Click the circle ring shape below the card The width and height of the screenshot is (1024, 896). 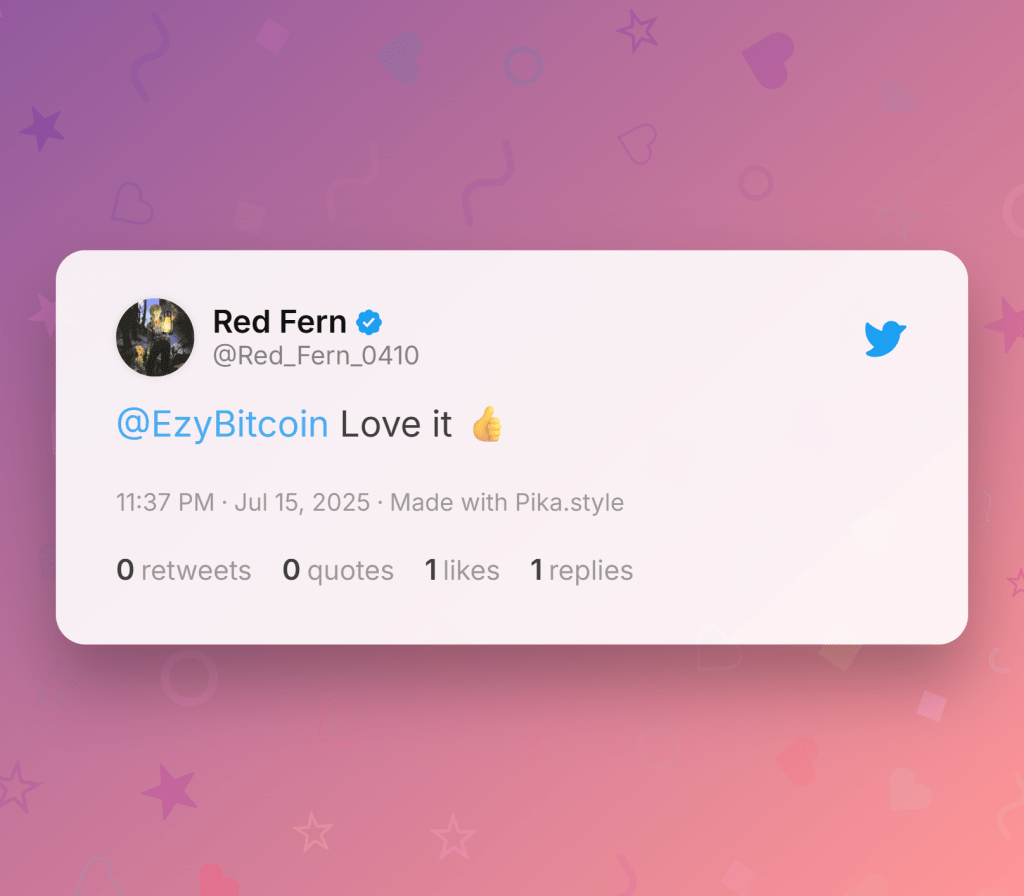pos(189,678)
